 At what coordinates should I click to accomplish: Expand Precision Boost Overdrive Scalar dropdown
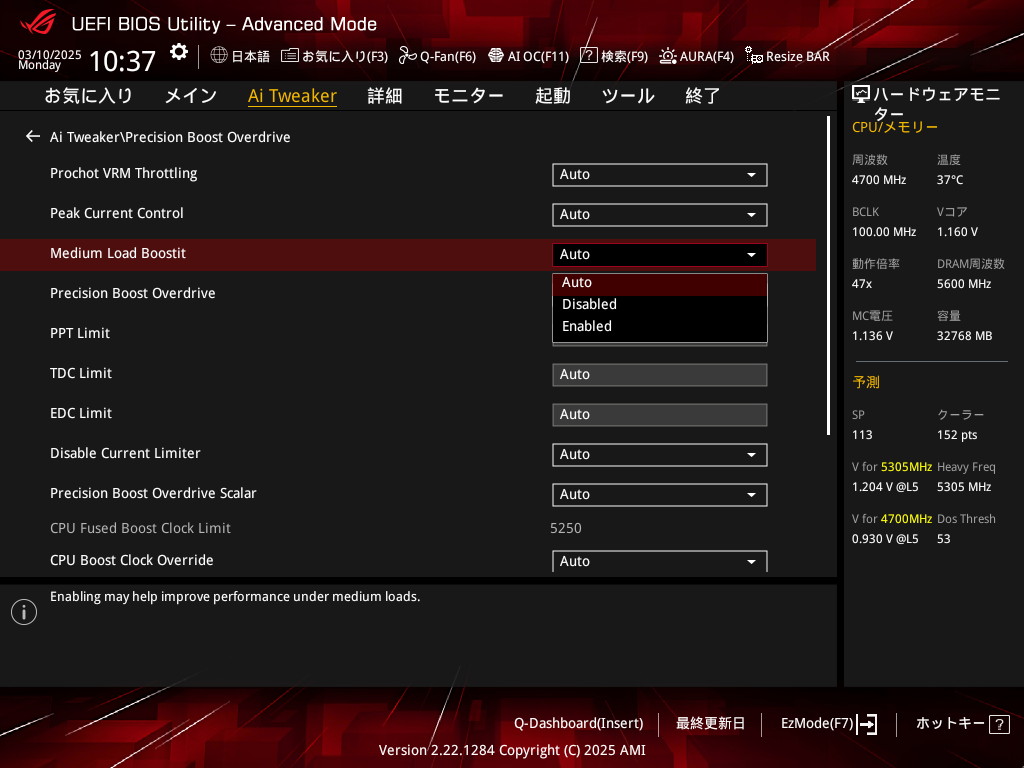660,494
